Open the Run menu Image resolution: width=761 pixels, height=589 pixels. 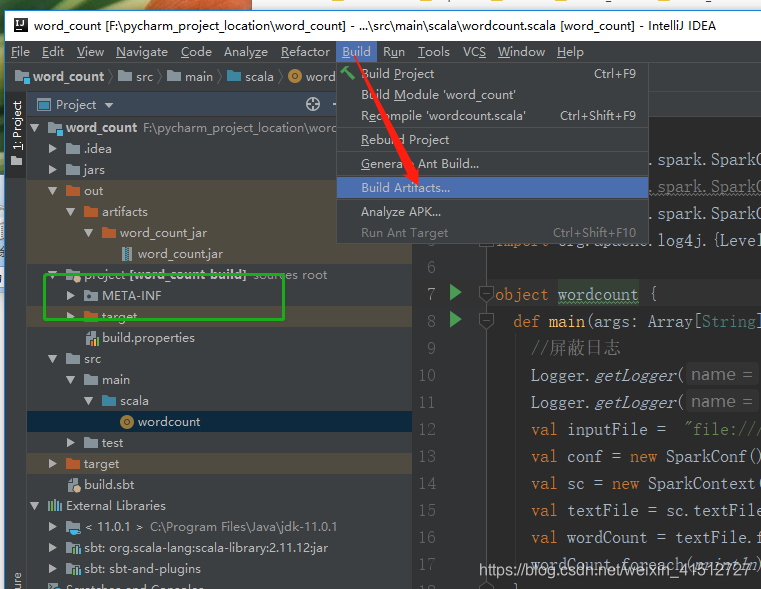point(394,51)
